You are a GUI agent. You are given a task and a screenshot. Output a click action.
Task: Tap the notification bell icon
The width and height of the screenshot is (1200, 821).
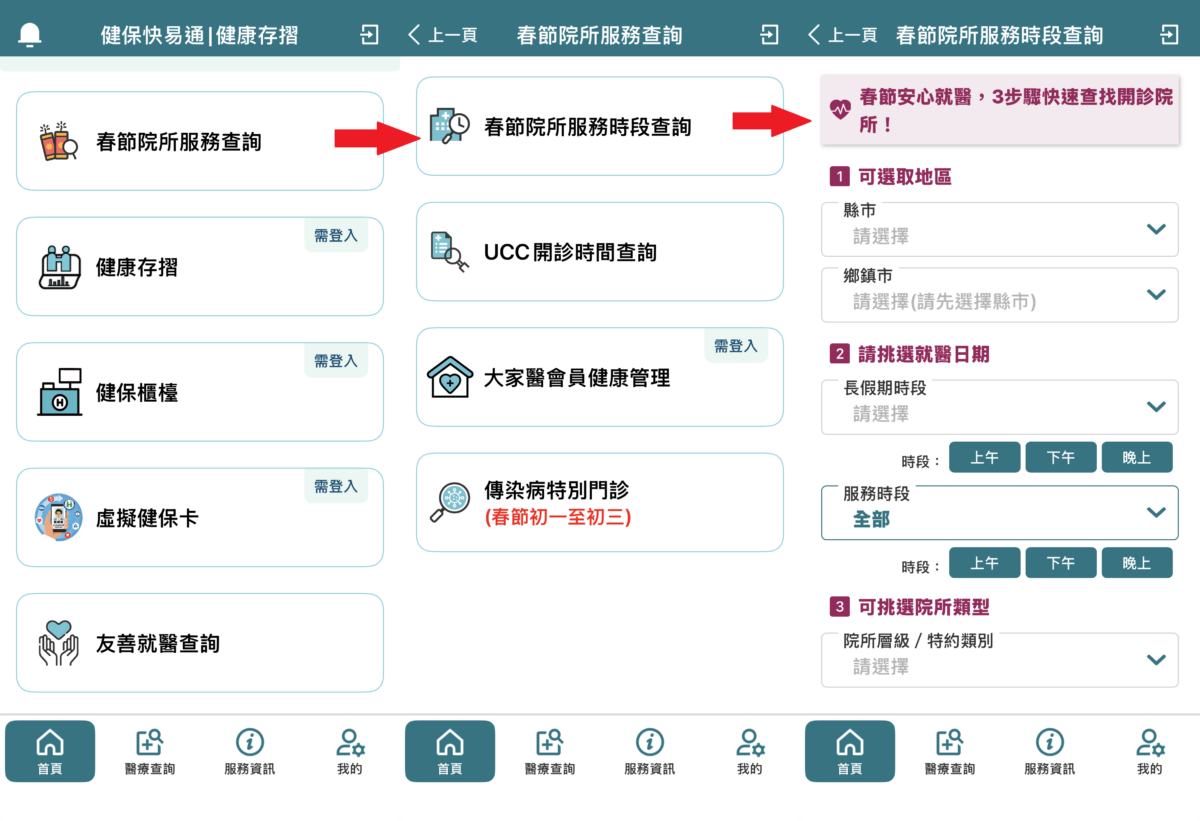pos(30,35)
